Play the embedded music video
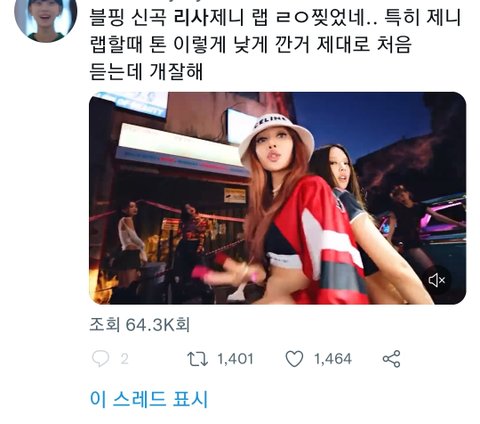The height and width of the screenshot is (424, 480). (x=278, y=198)
